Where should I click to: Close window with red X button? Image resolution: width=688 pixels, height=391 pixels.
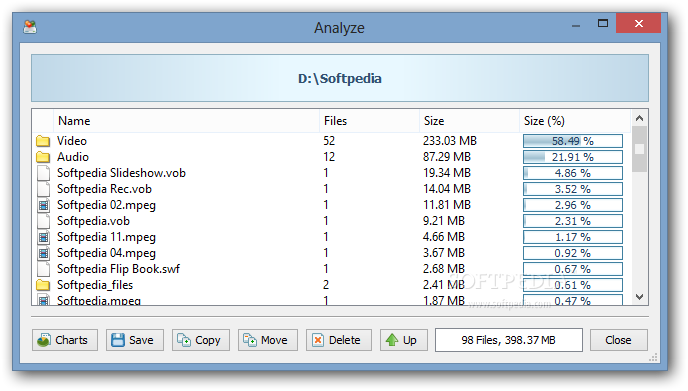click(x=638, y=23)
